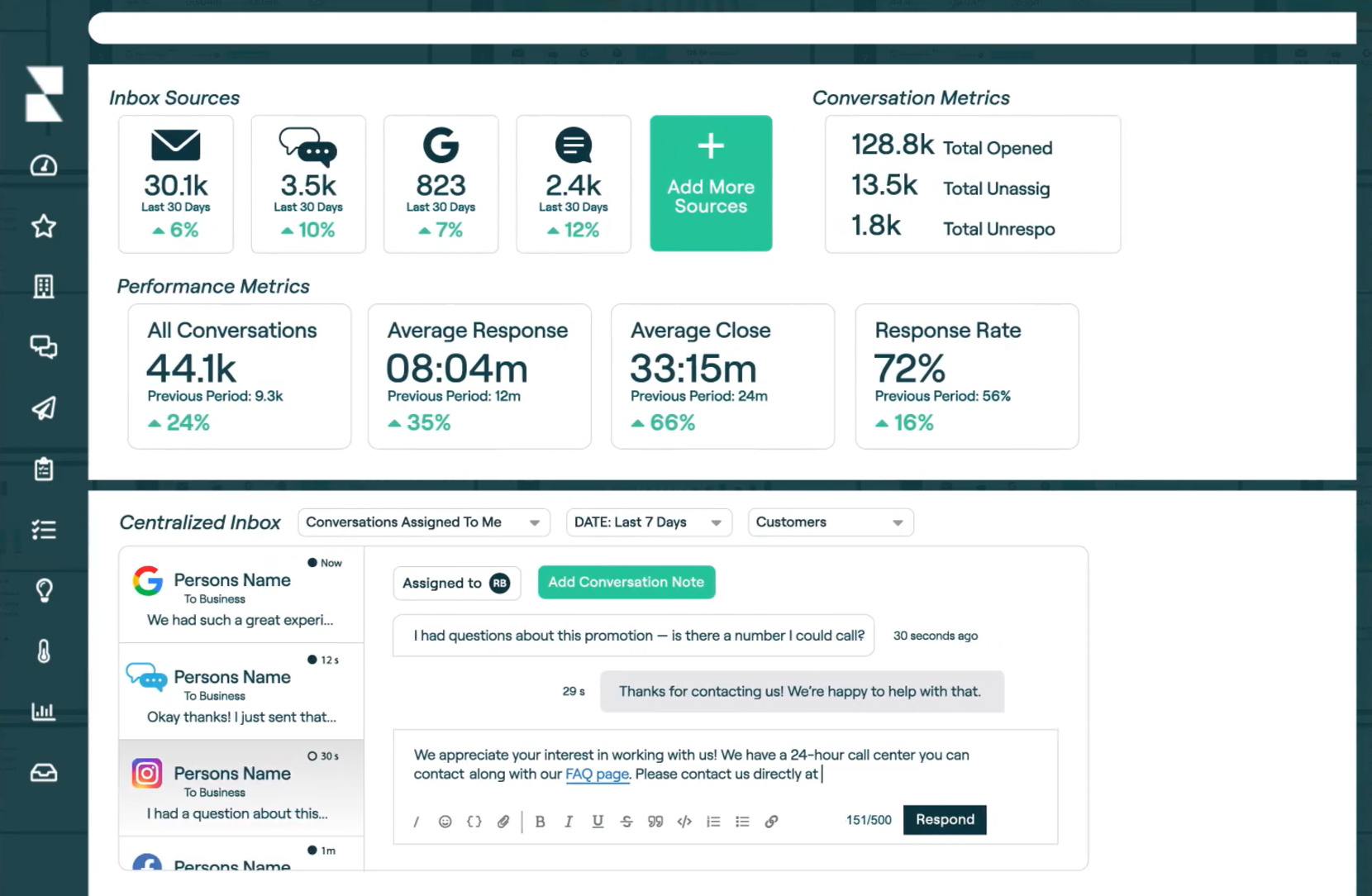Open insights via the lightbulb sidebar icon
Image resolution: width=1372 pixels, height=896 pixels.
coord(44,589)
